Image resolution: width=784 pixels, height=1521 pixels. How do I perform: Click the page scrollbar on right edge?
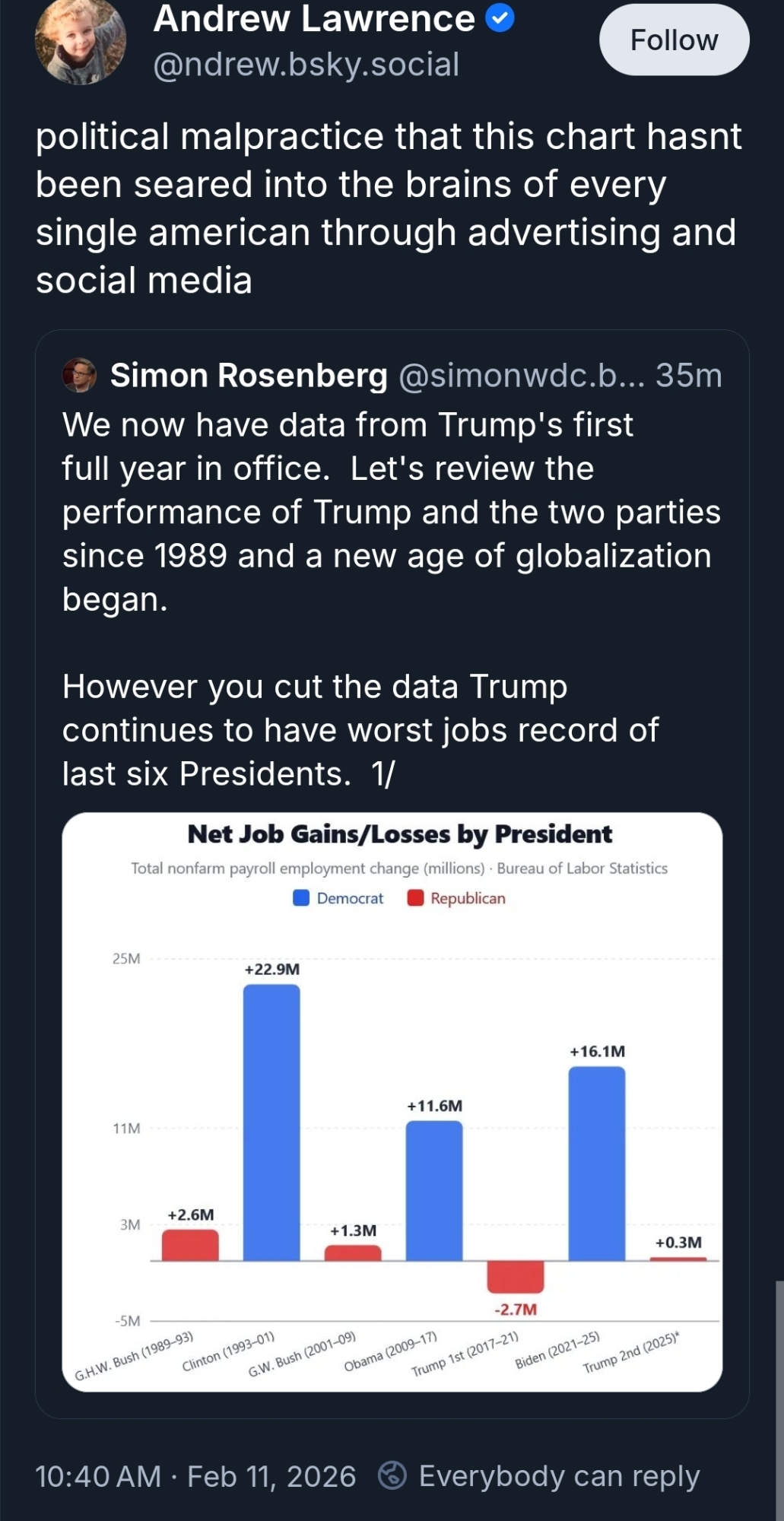(779, 1399)
